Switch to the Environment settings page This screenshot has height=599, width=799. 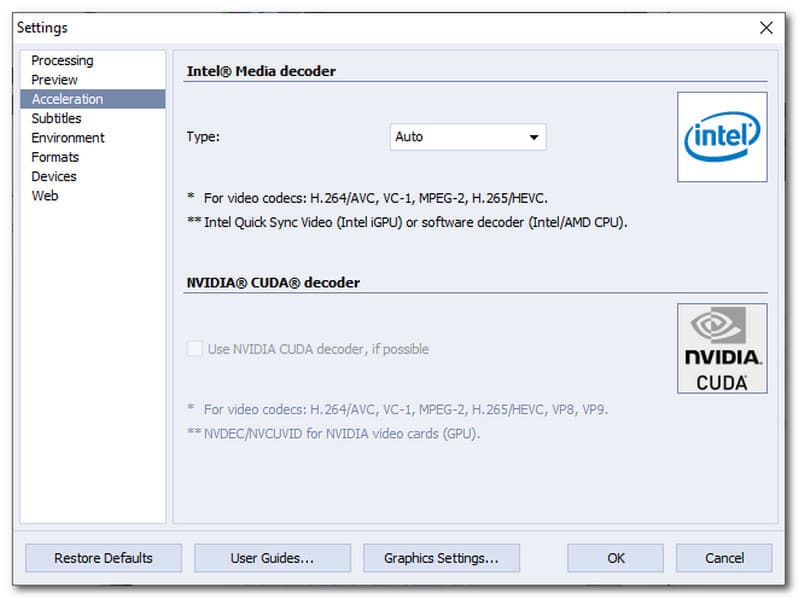pos(67,138)
